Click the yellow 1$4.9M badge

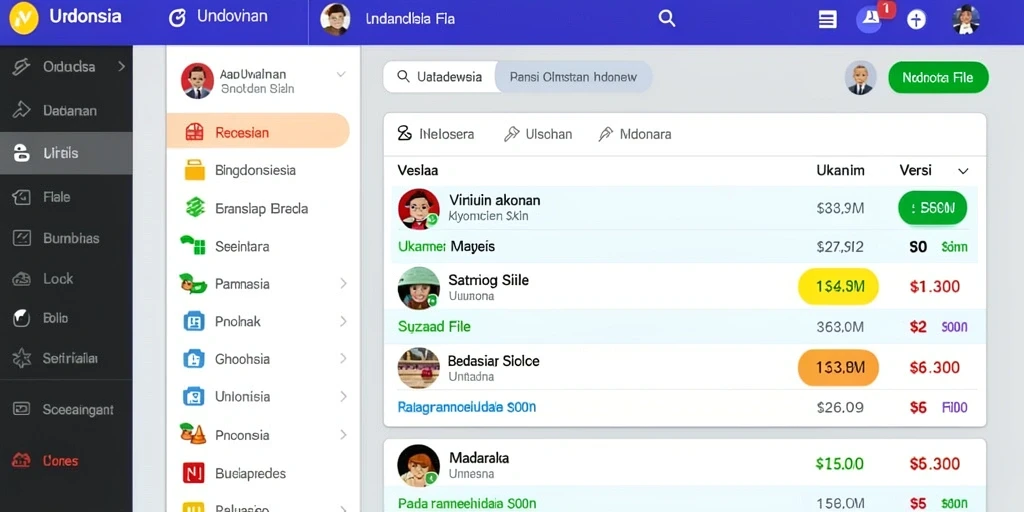coord(838,286)
